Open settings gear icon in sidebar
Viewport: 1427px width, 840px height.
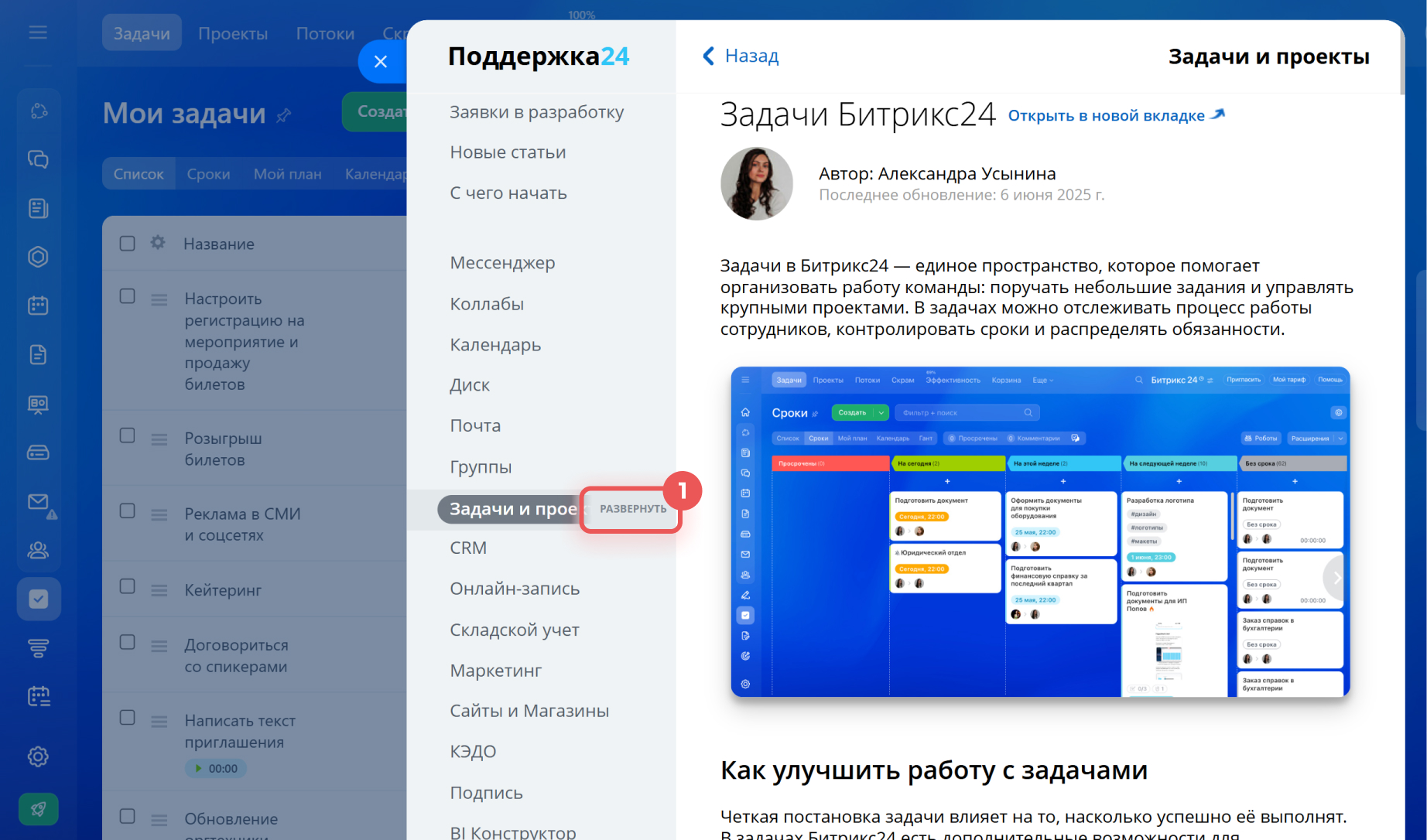pyautogui.click(x=38, y=756)
